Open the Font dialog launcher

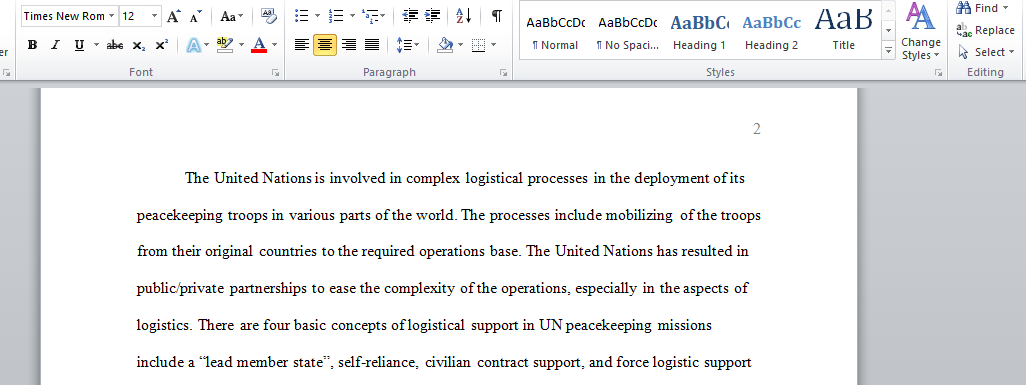(275, 73)
